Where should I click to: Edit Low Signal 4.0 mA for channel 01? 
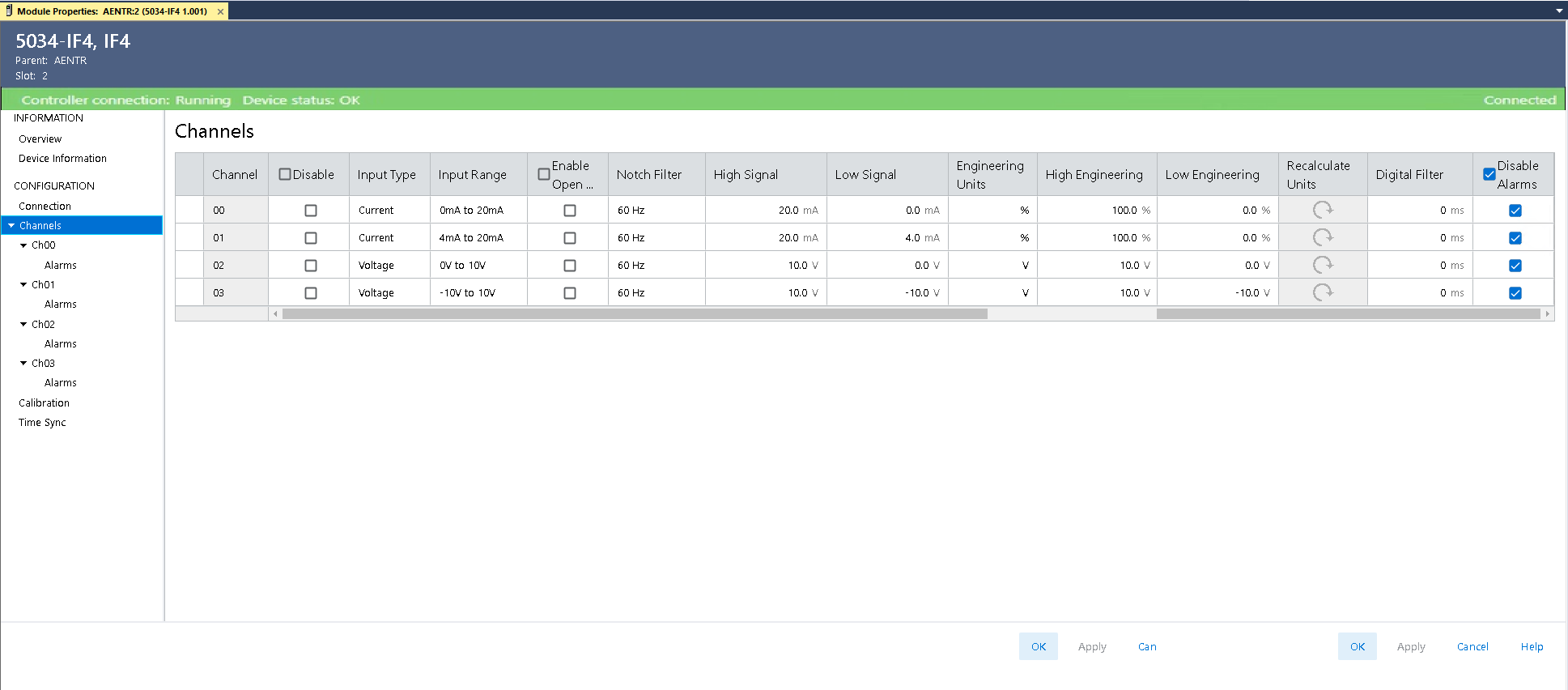[887, 237]
